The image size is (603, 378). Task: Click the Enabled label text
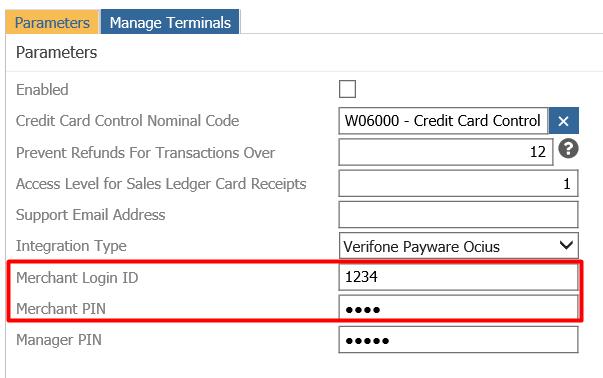[x=42, y=90]
